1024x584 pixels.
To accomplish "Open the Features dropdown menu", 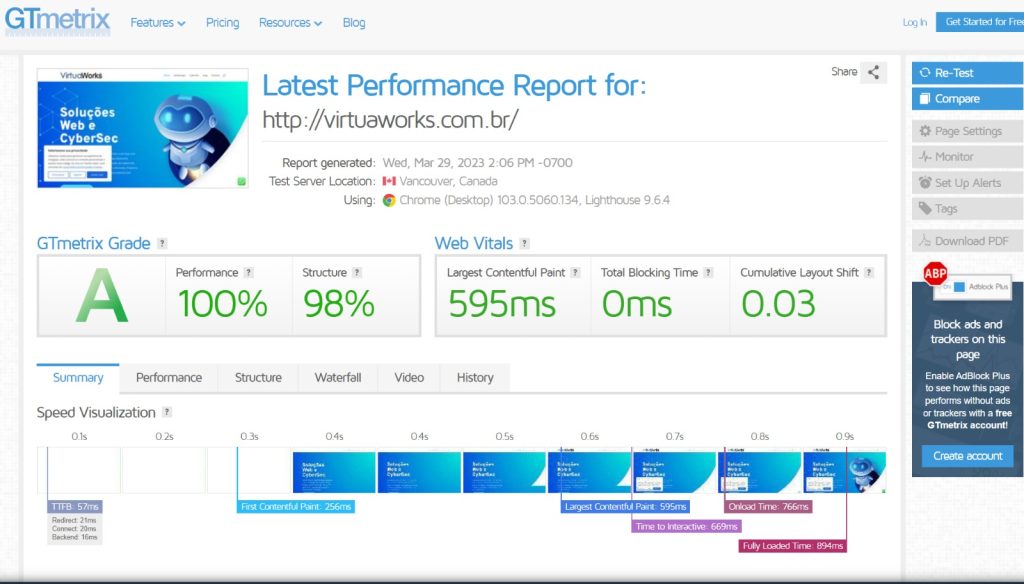I will [x=157, y=23].
